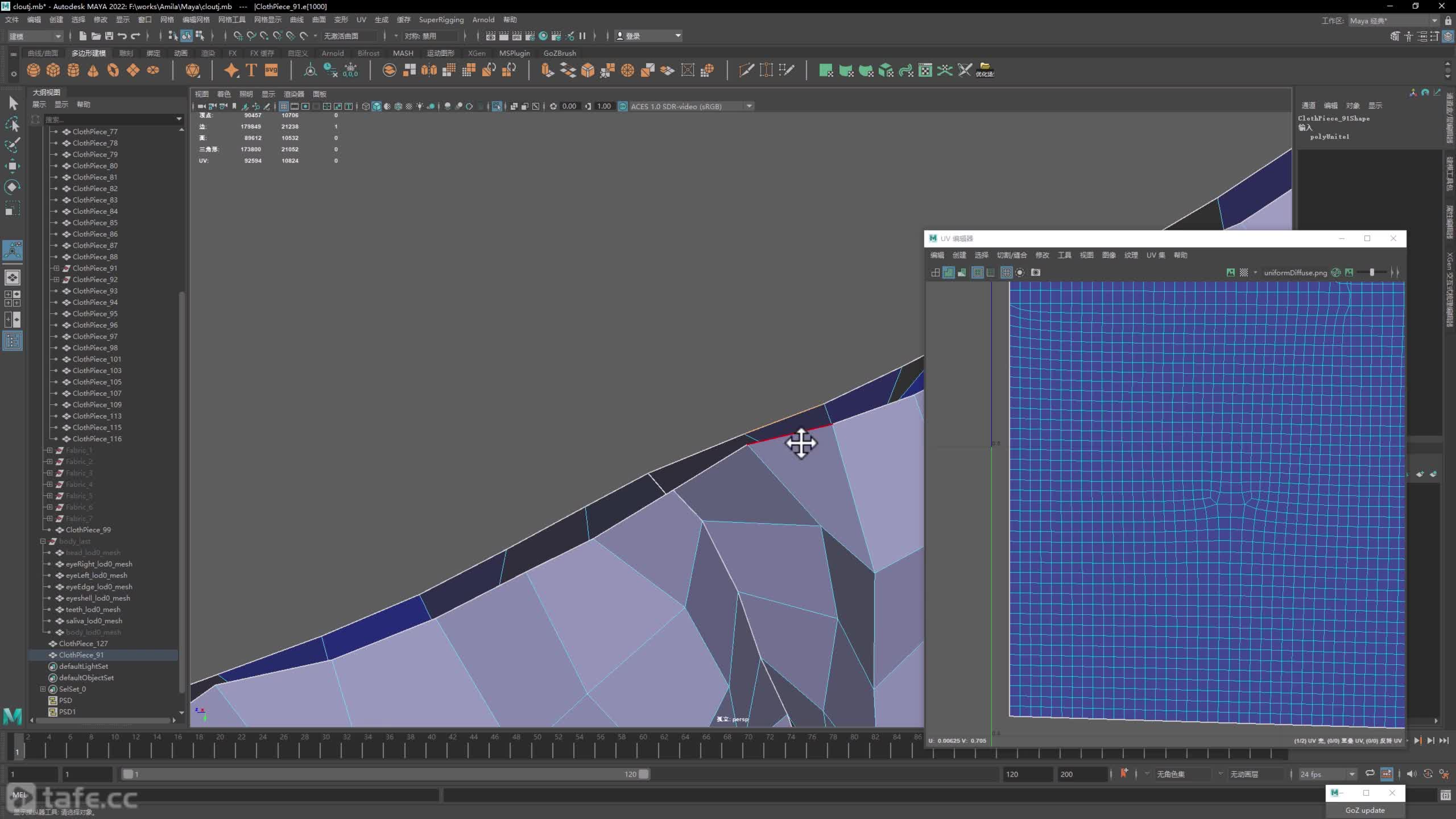Image resolution: width=1456 pixels, height=819 pixels.
Task: Toggle UV editor shaded display
Action: coord(949,272)
